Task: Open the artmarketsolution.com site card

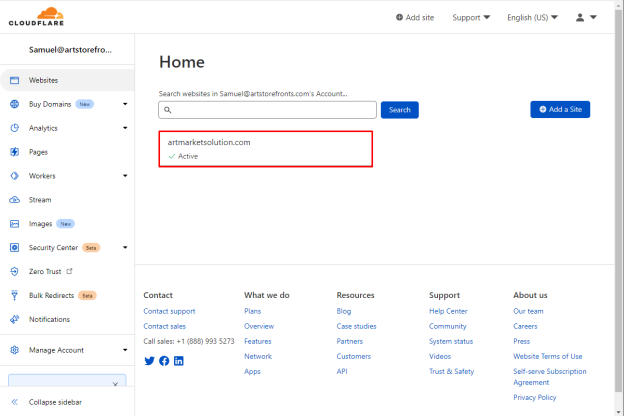Action: click(265, 149)
